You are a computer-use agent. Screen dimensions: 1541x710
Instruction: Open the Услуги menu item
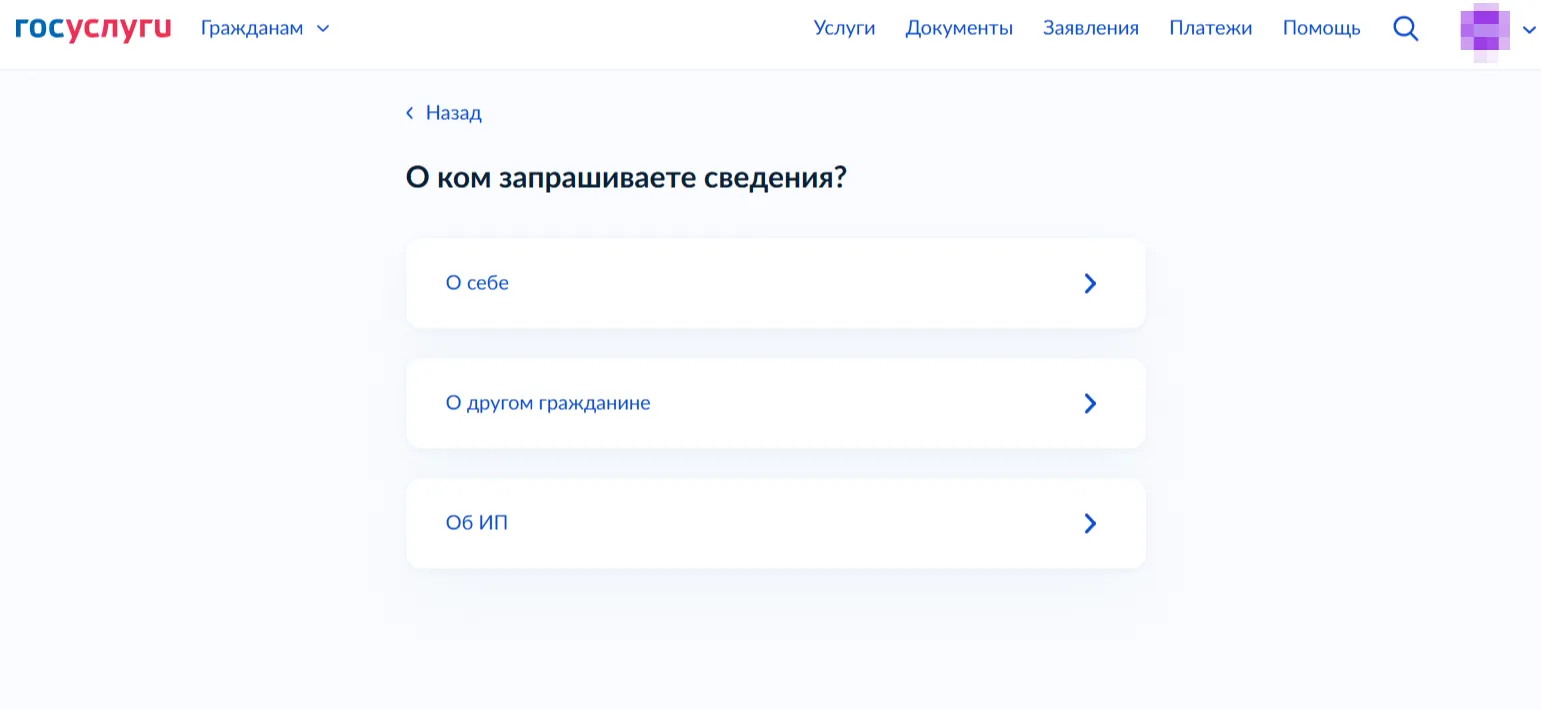click(x=844, y=28)
